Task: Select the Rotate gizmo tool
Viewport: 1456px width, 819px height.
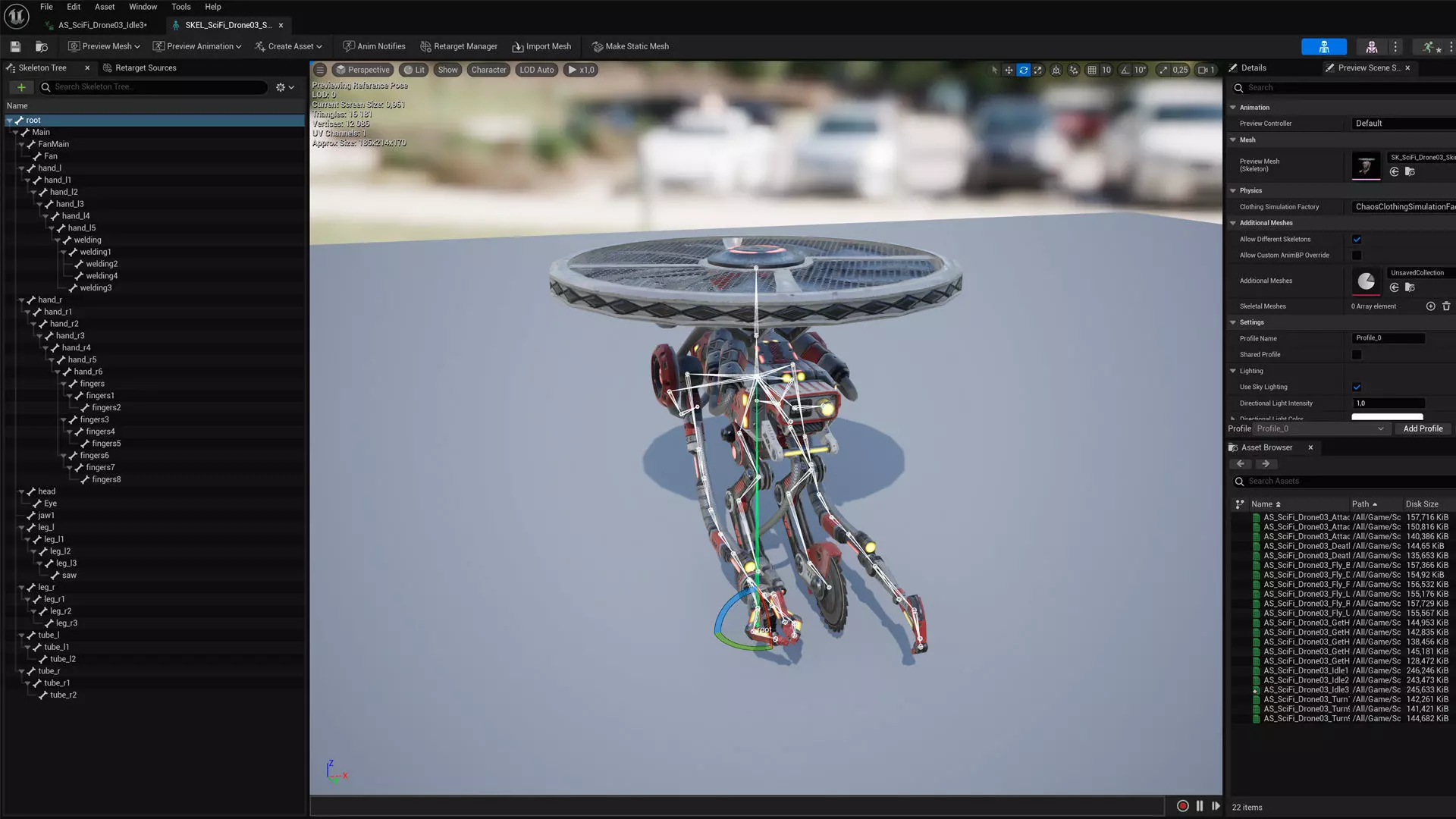Action: tap(1023, 70)
